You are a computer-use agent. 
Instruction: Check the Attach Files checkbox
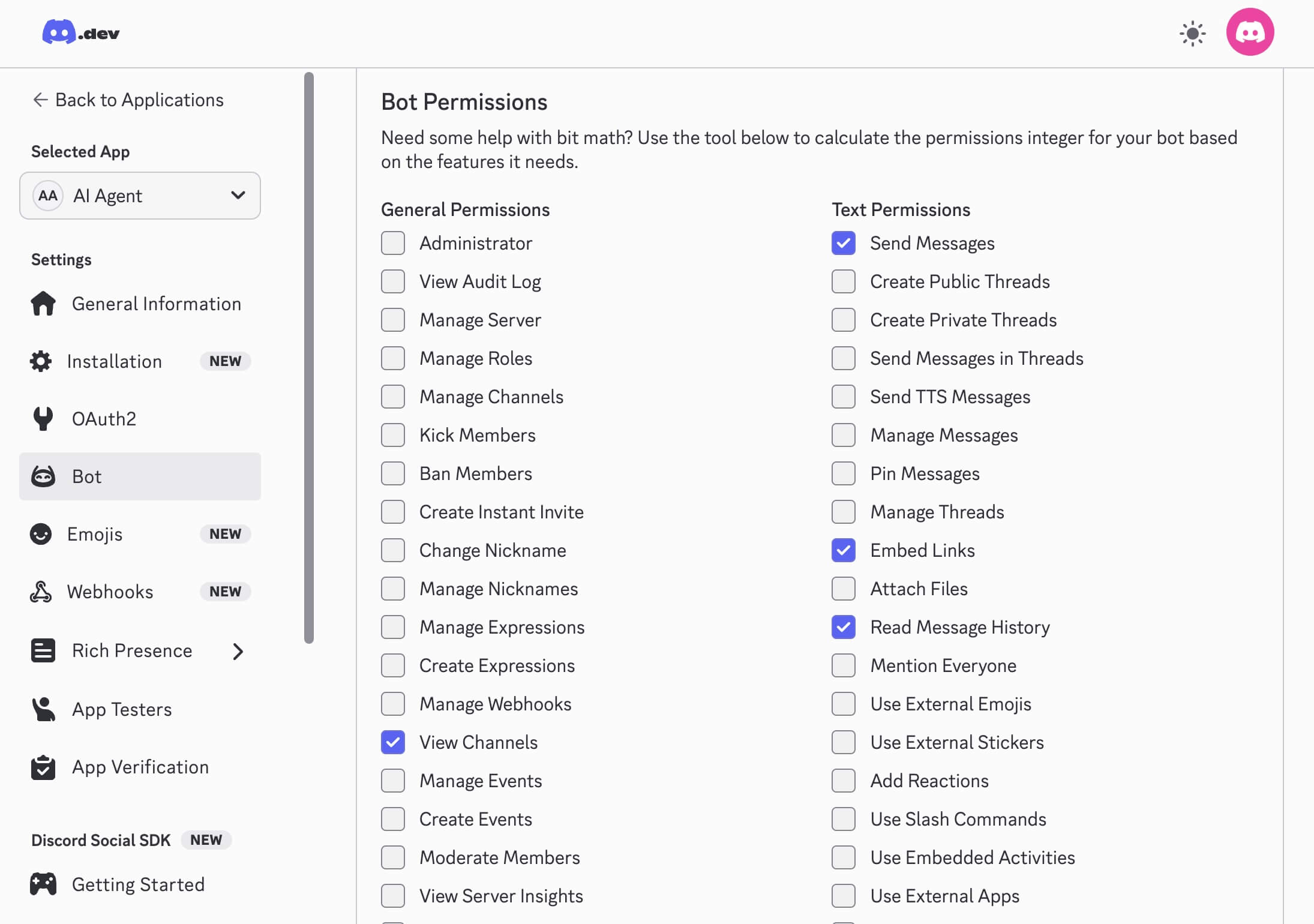click(843, 589)
